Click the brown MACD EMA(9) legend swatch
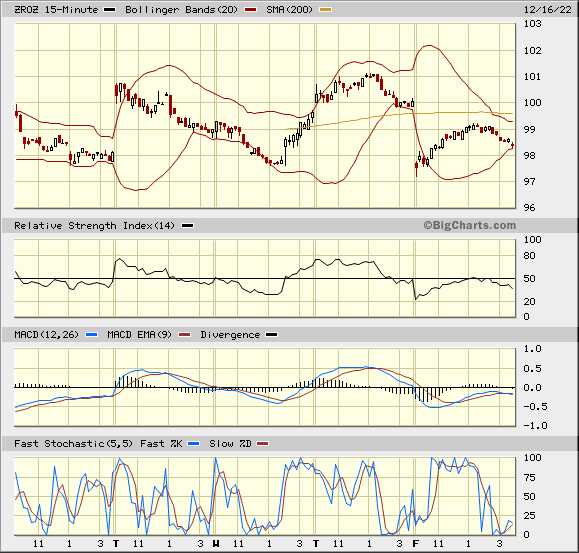The height and width of the screenshot is (553, 579). pyautogui.click(x=184, y=335)
